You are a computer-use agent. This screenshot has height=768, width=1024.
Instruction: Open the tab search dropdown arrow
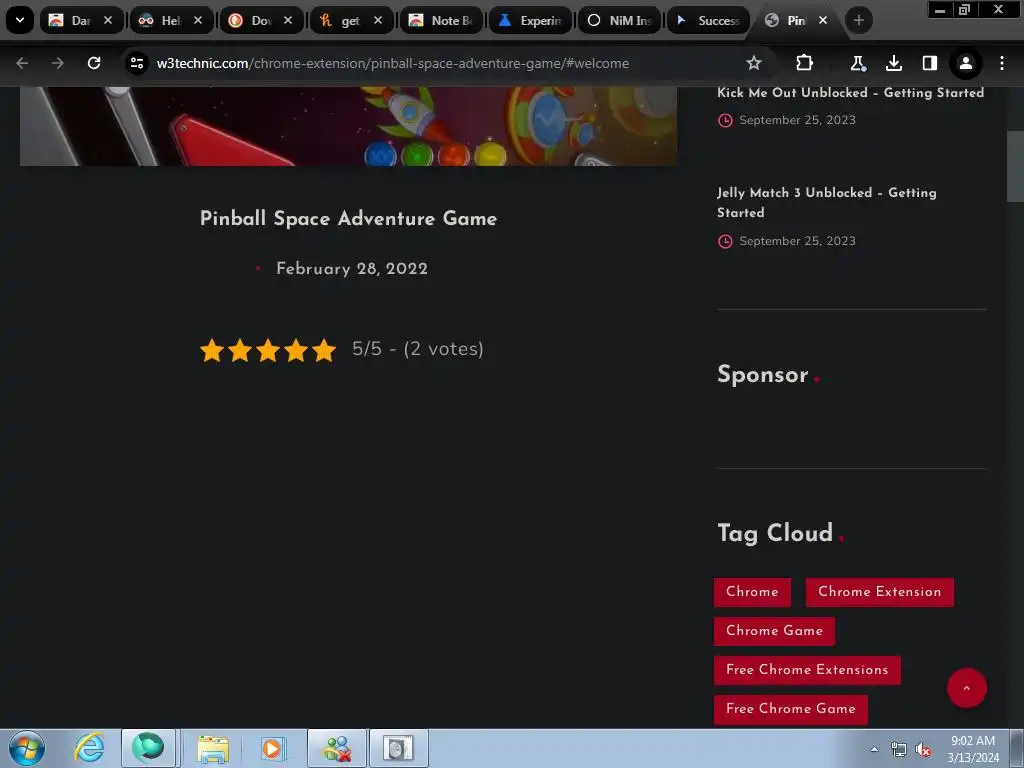tap(20, 20)
